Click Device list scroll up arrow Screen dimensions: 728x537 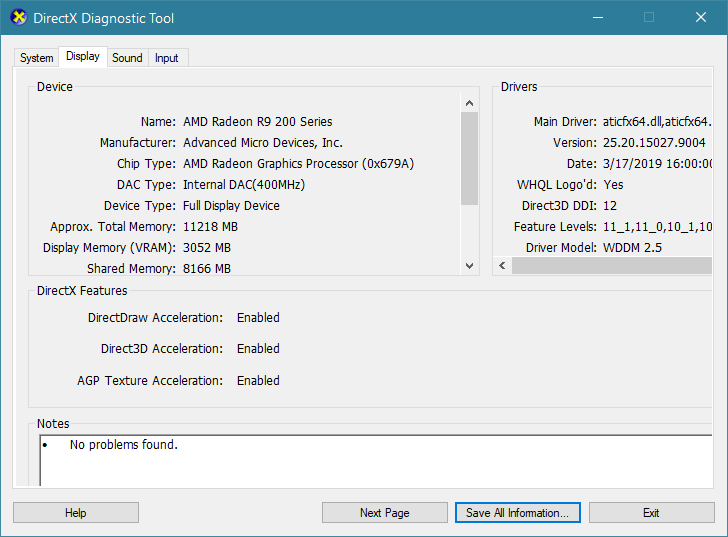469,103
